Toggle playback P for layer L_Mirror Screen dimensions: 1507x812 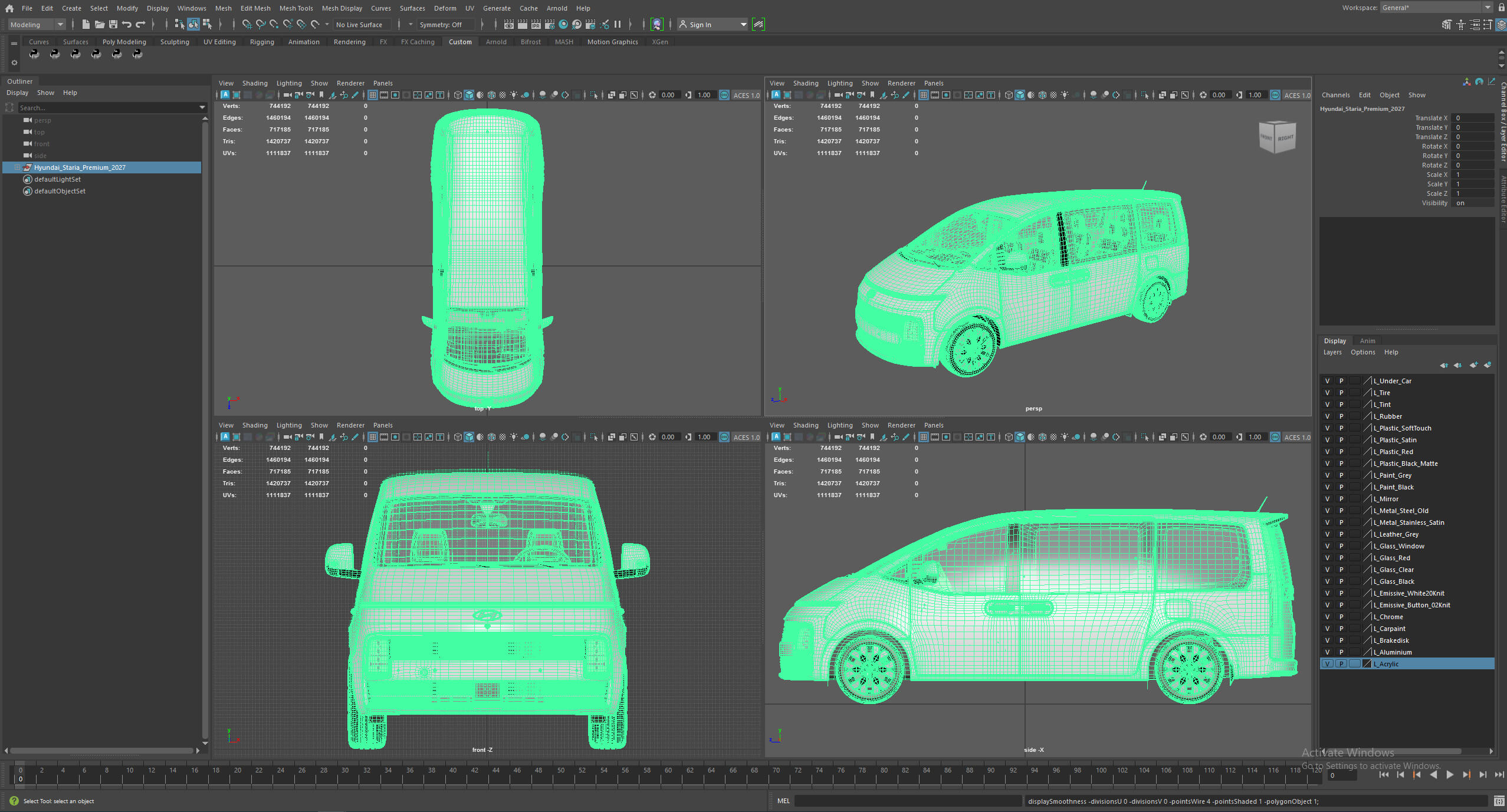pos(1341,499)
